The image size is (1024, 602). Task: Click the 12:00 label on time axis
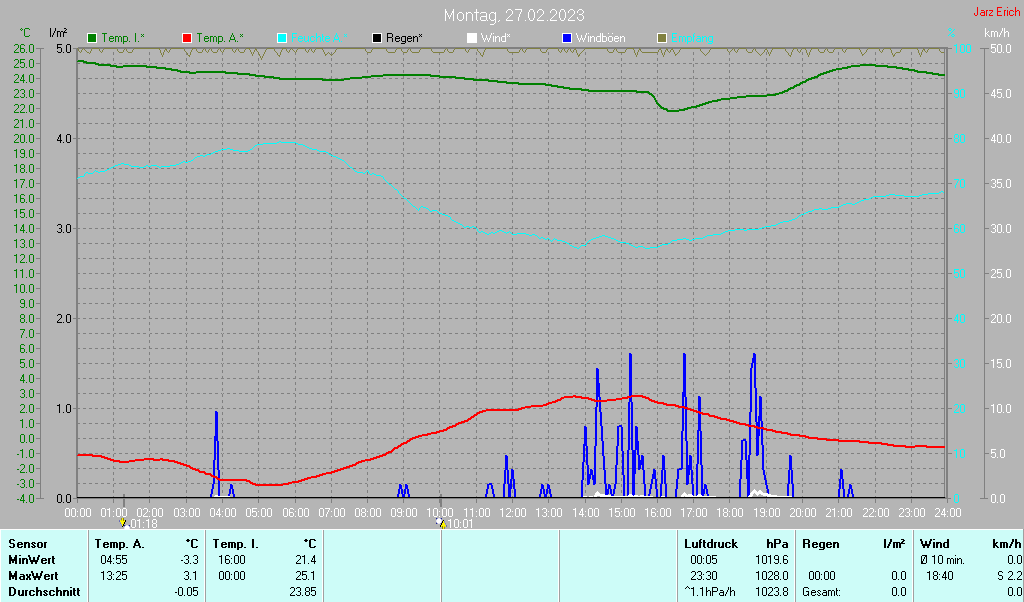point(512,512)
